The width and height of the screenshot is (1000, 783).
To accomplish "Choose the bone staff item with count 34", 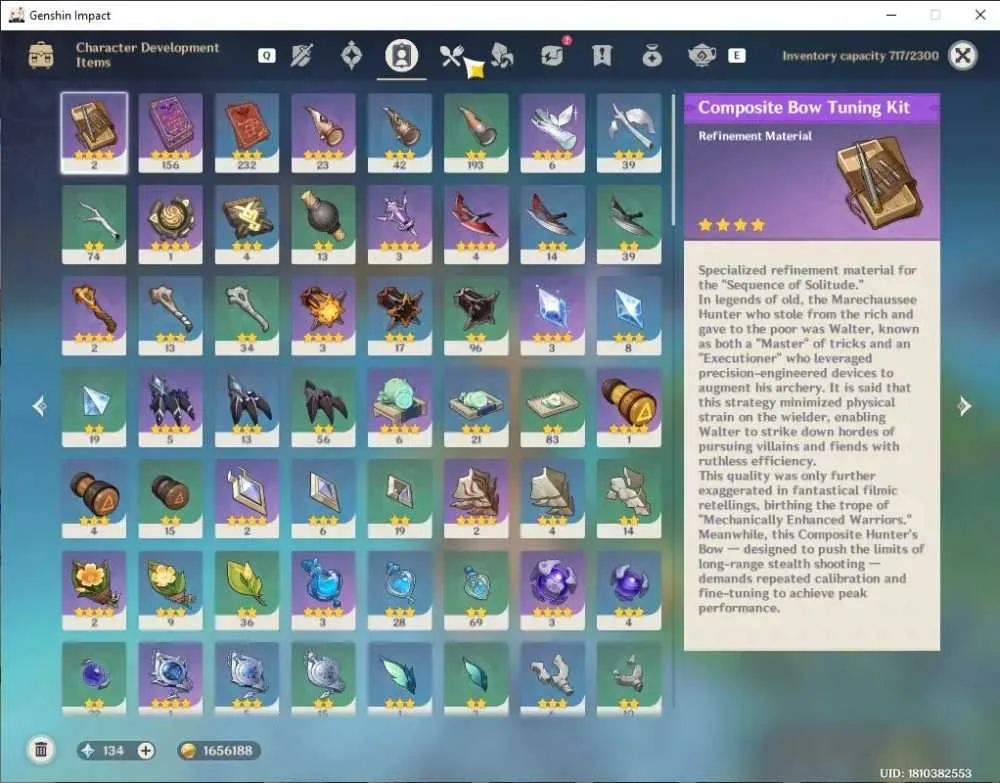I will coord(247,316).
